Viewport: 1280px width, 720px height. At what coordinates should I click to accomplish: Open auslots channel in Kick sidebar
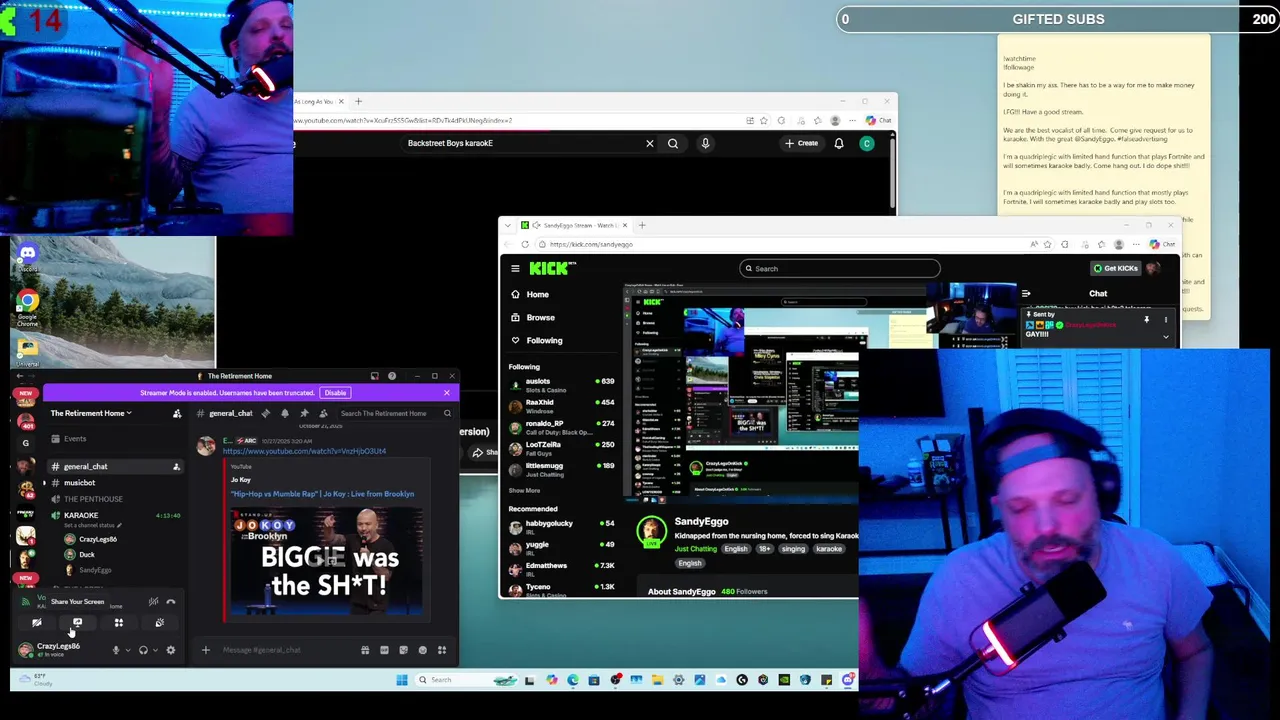[x=561, y=383]
